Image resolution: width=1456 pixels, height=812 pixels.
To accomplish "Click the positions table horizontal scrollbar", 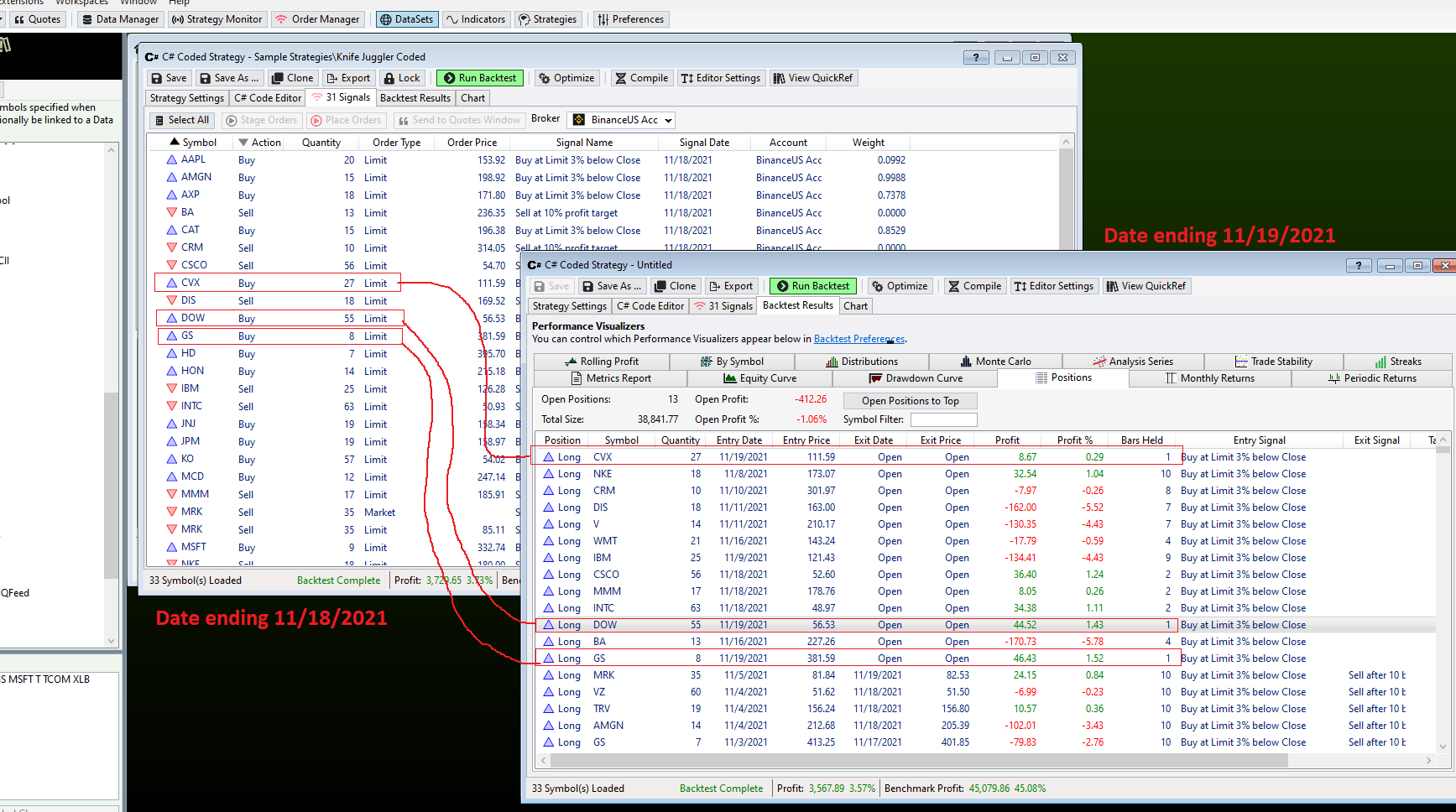I will 915,761.
